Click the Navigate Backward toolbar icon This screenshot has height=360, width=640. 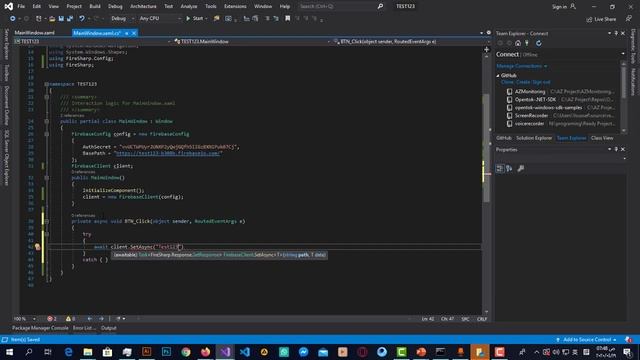click(x=13, y=19)
